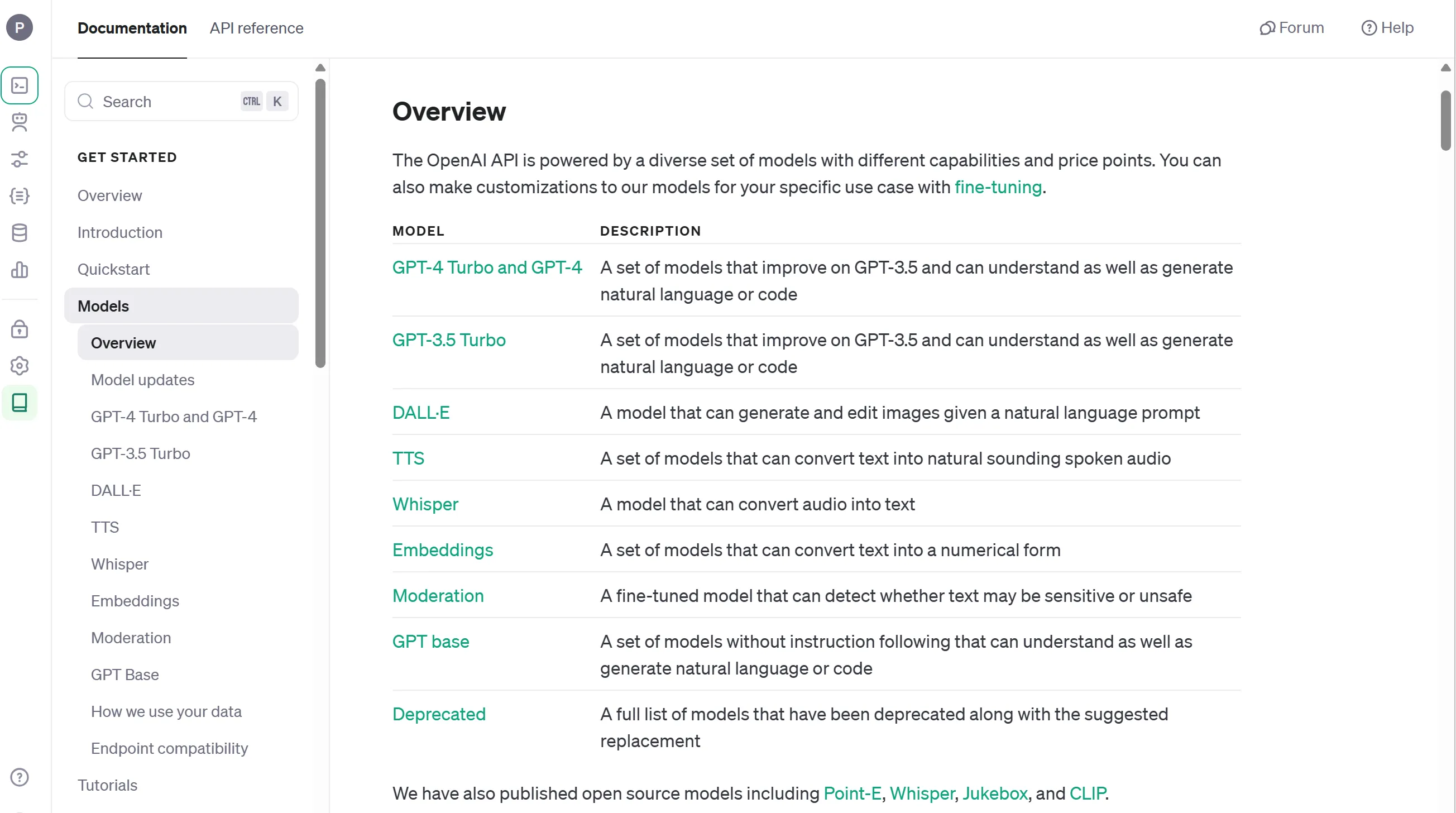
Task: Select the playground panel icon
Action: click(19, 85)
